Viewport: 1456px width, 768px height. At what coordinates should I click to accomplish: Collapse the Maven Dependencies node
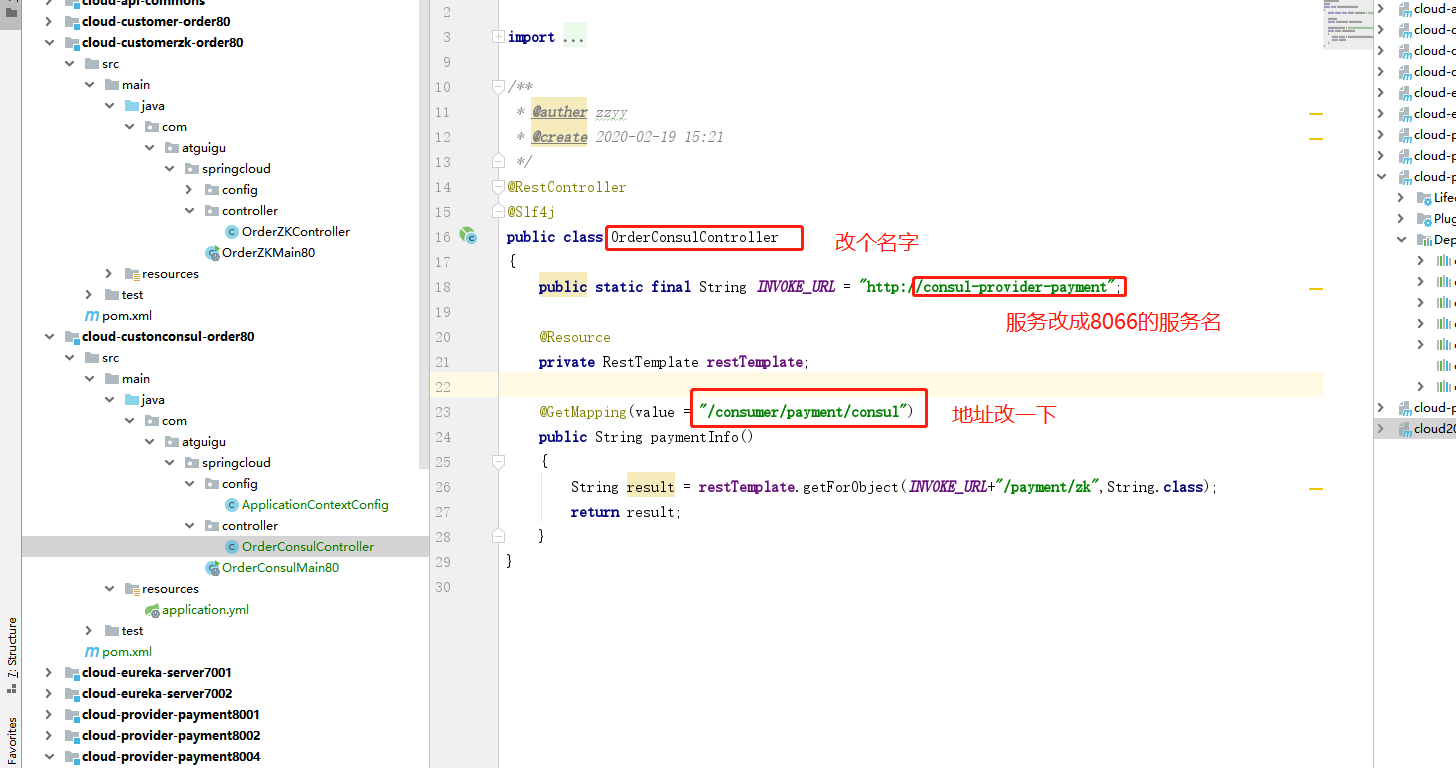click(x=1401, y=240)
